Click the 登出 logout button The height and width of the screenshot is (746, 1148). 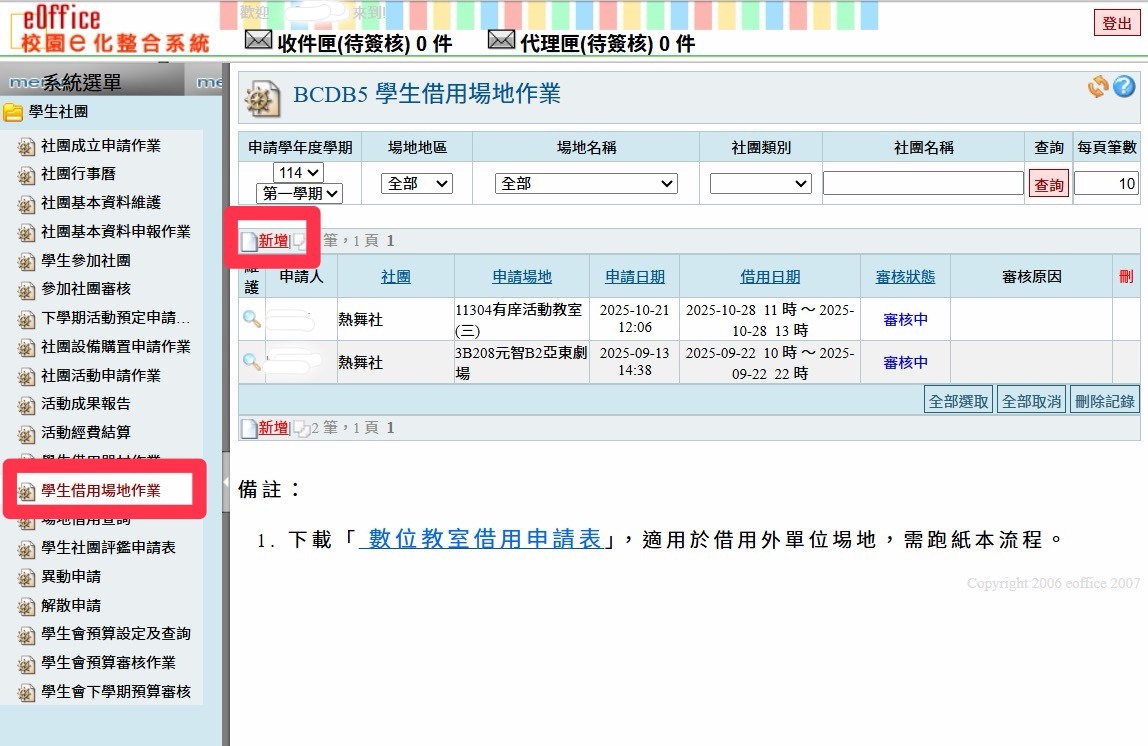tap(1117, 23)
